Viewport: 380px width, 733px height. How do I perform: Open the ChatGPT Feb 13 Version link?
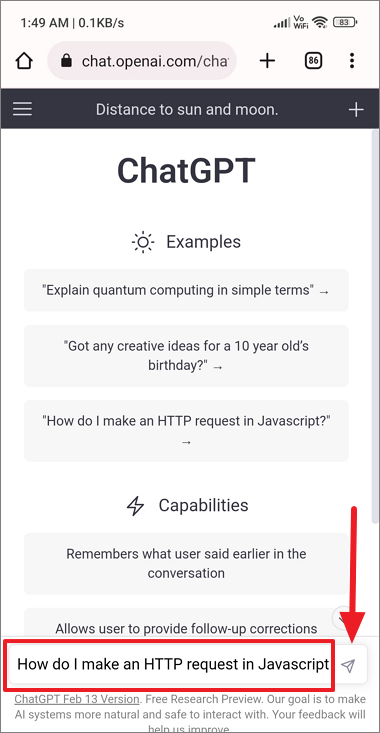point(77,699)
